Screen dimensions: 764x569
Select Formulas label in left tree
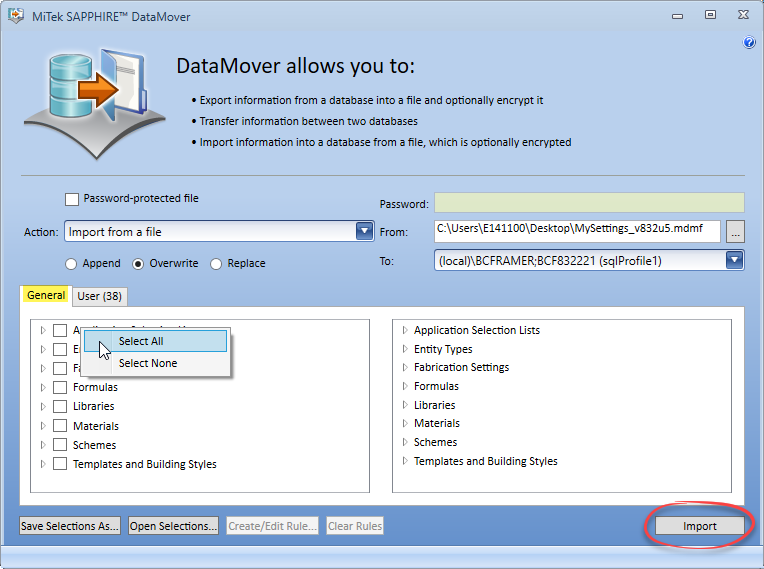coord(96,387)
